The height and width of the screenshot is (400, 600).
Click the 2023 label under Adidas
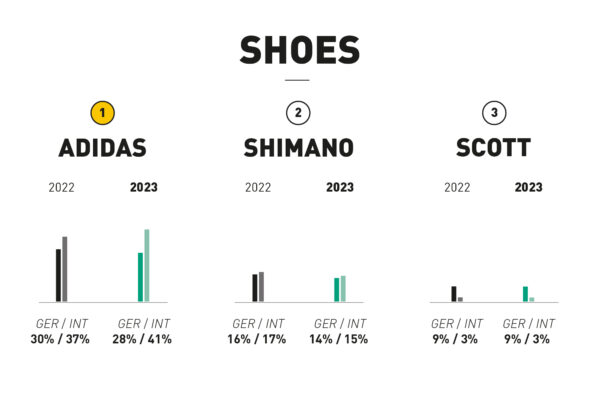click(x=143, y=188)
